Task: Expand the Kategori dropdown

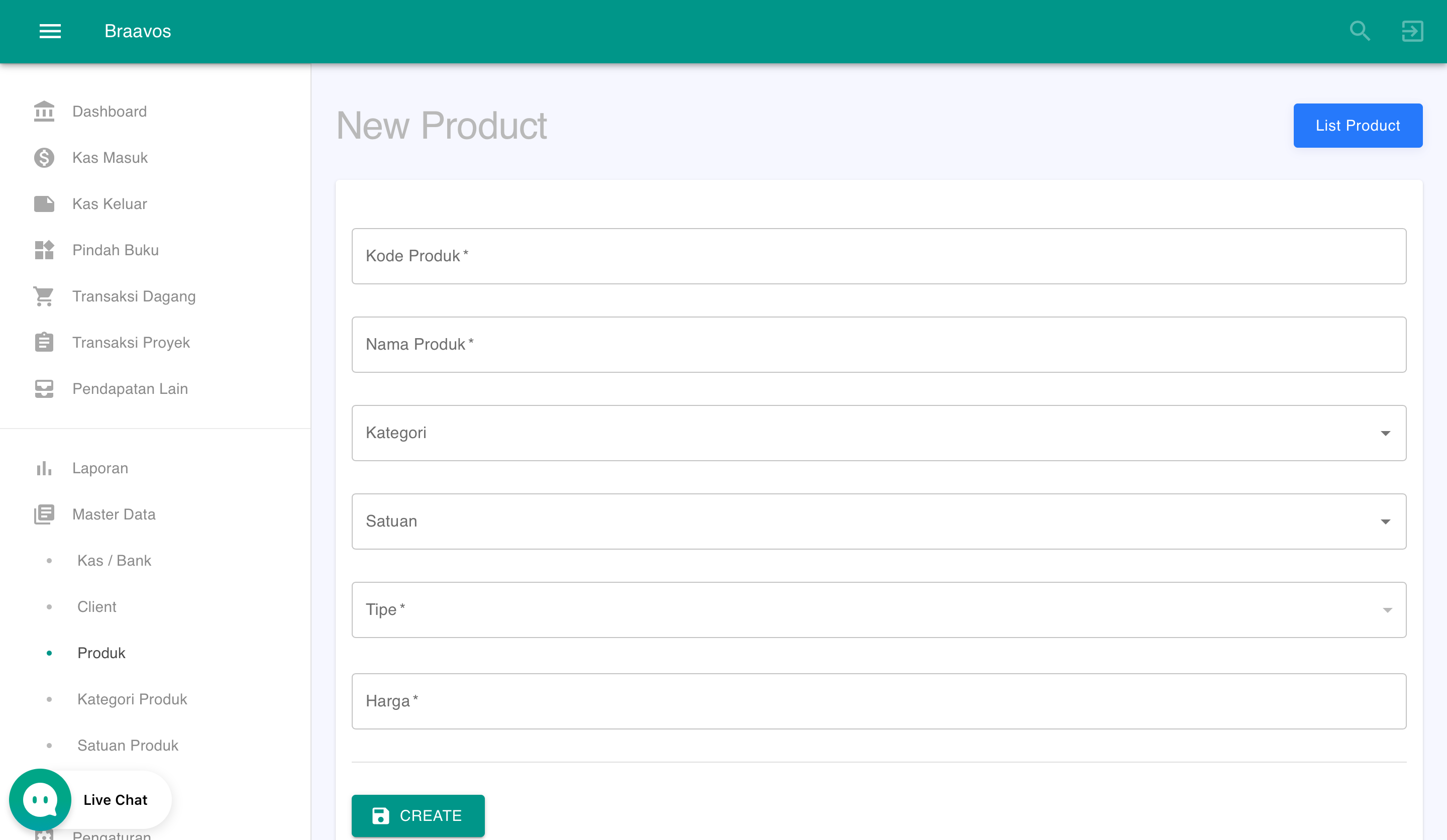Action: (1386, 433)
